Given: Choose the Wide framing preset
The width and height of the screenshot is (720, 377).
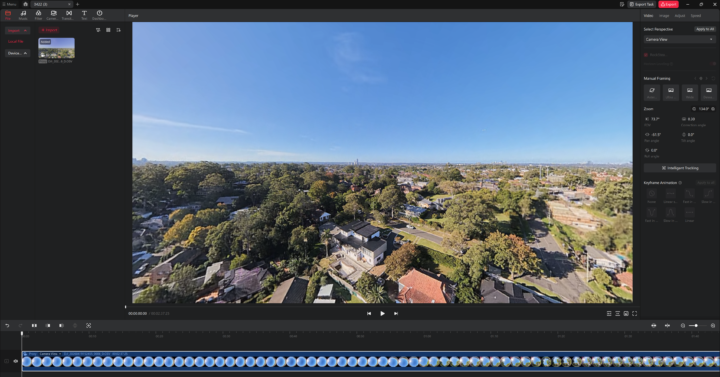Looking at the screenshot, I should [690, 92].
